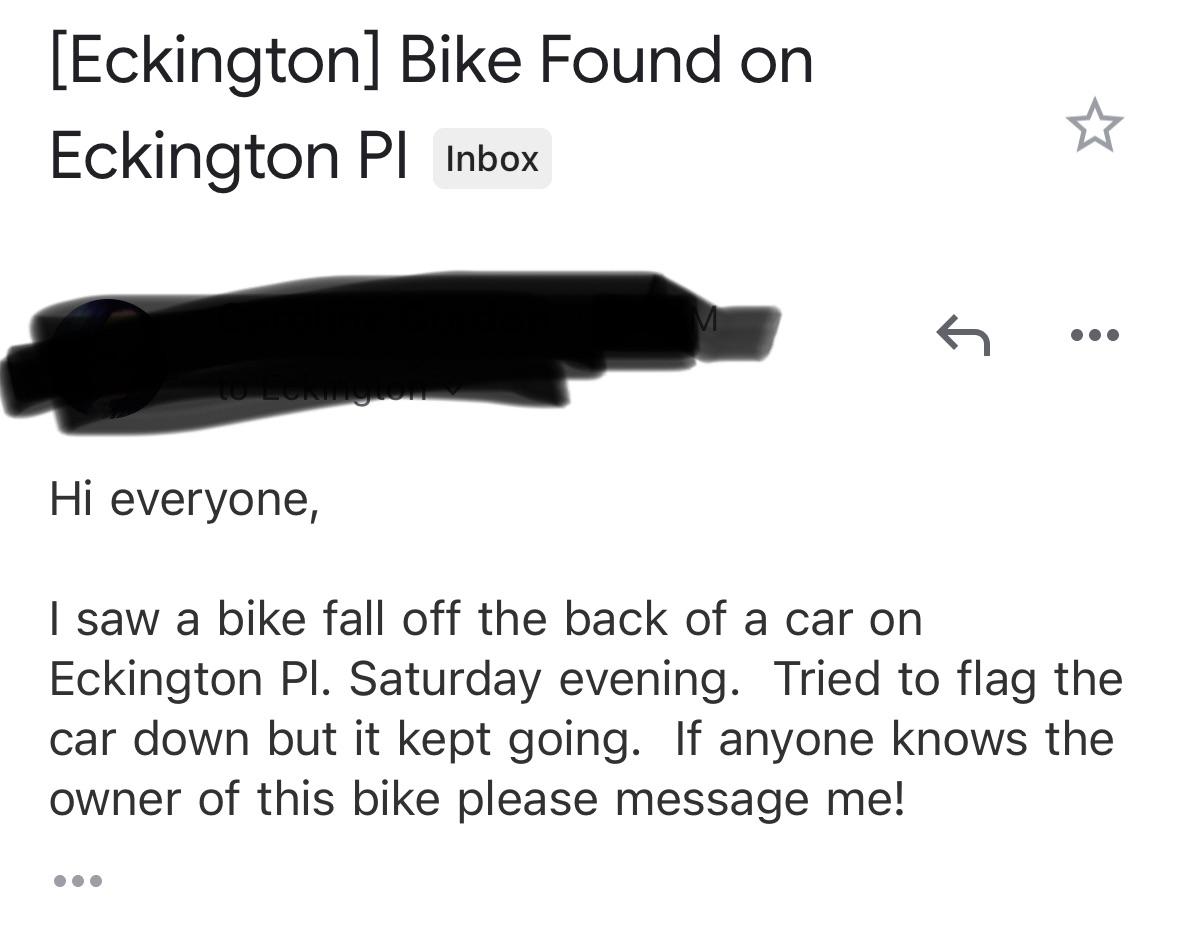
Task: Click the Inbox label chip
Action: tap(491, 159)
